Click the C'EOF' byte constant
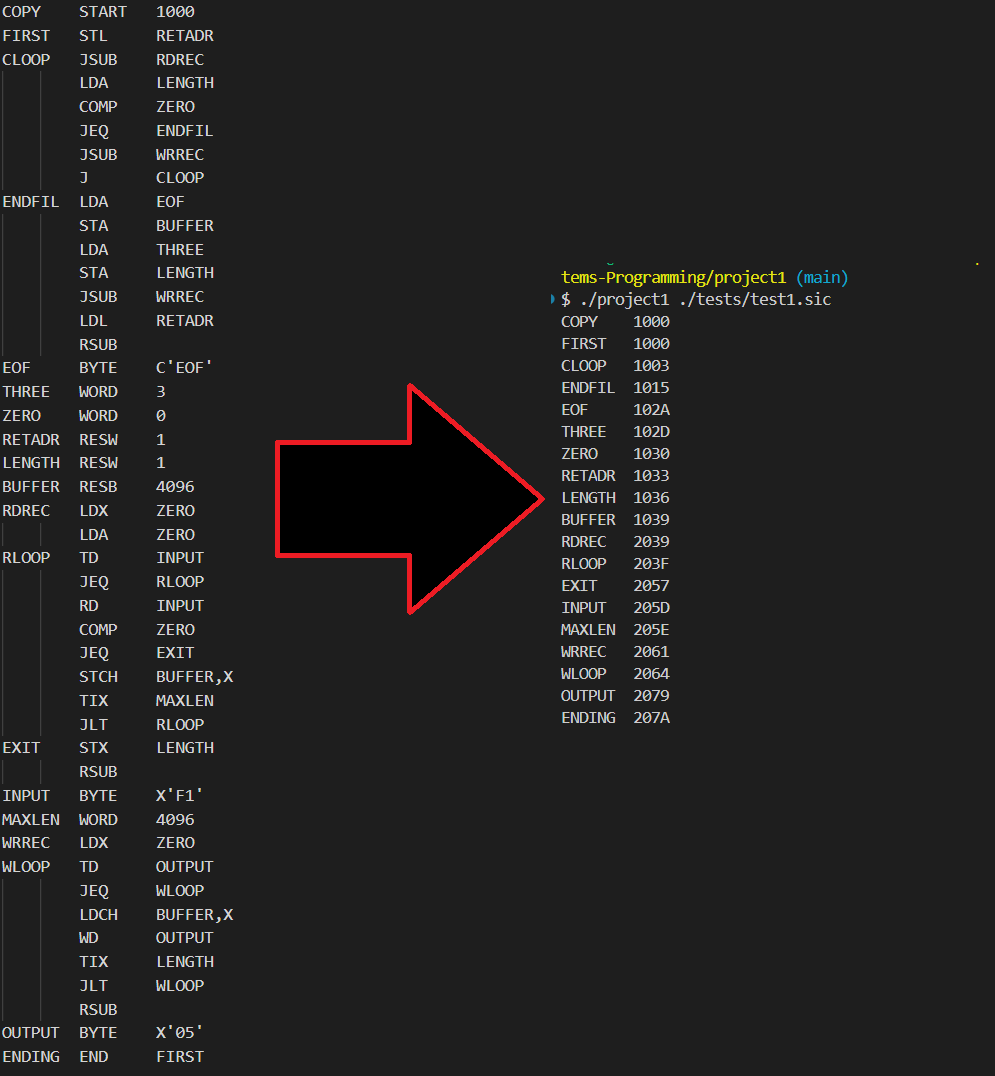Screen dimensions: 995x1076 tap(184, 368)
